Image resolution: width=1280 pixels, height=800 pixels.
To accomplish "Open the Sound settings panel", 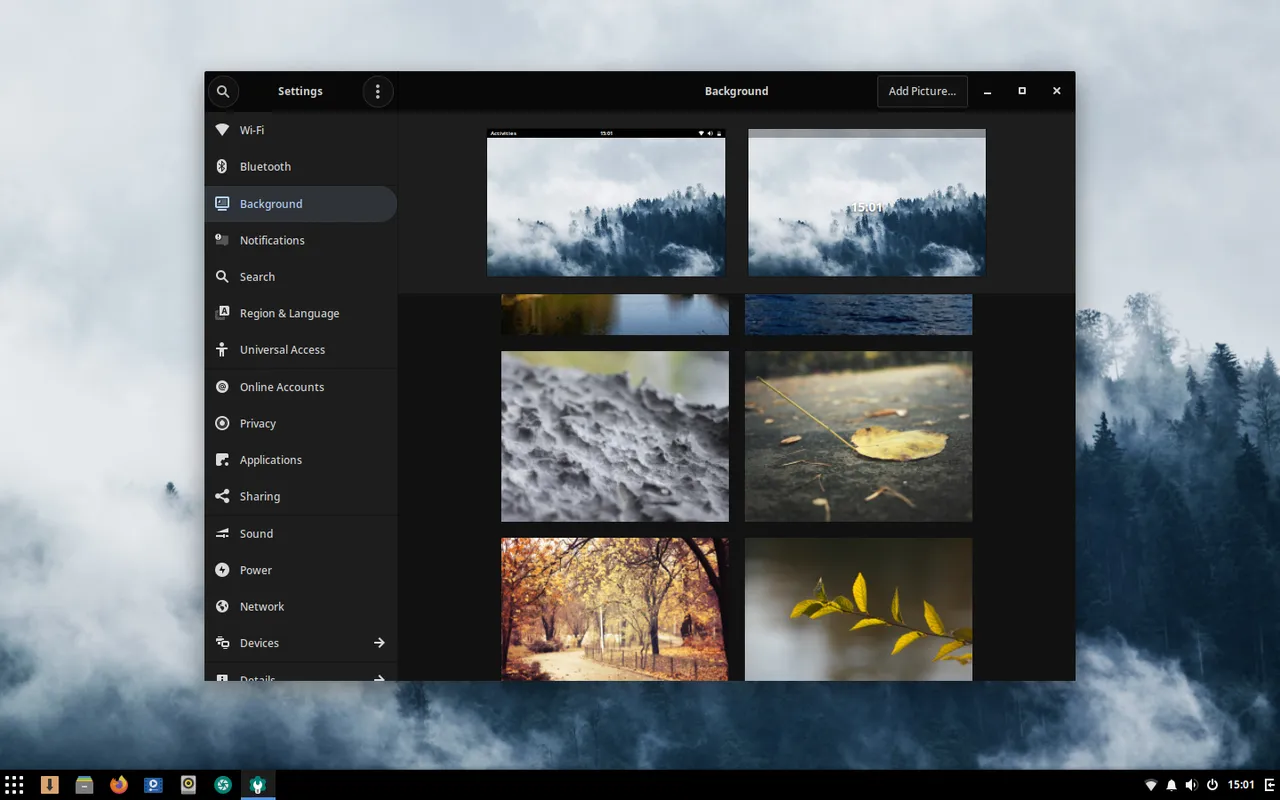I will click(x=301, y=533).
